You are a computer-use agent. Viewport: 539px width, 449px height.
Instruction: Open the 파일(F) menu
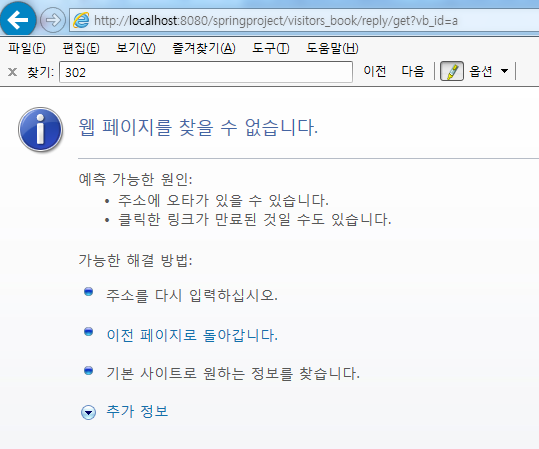27,48
